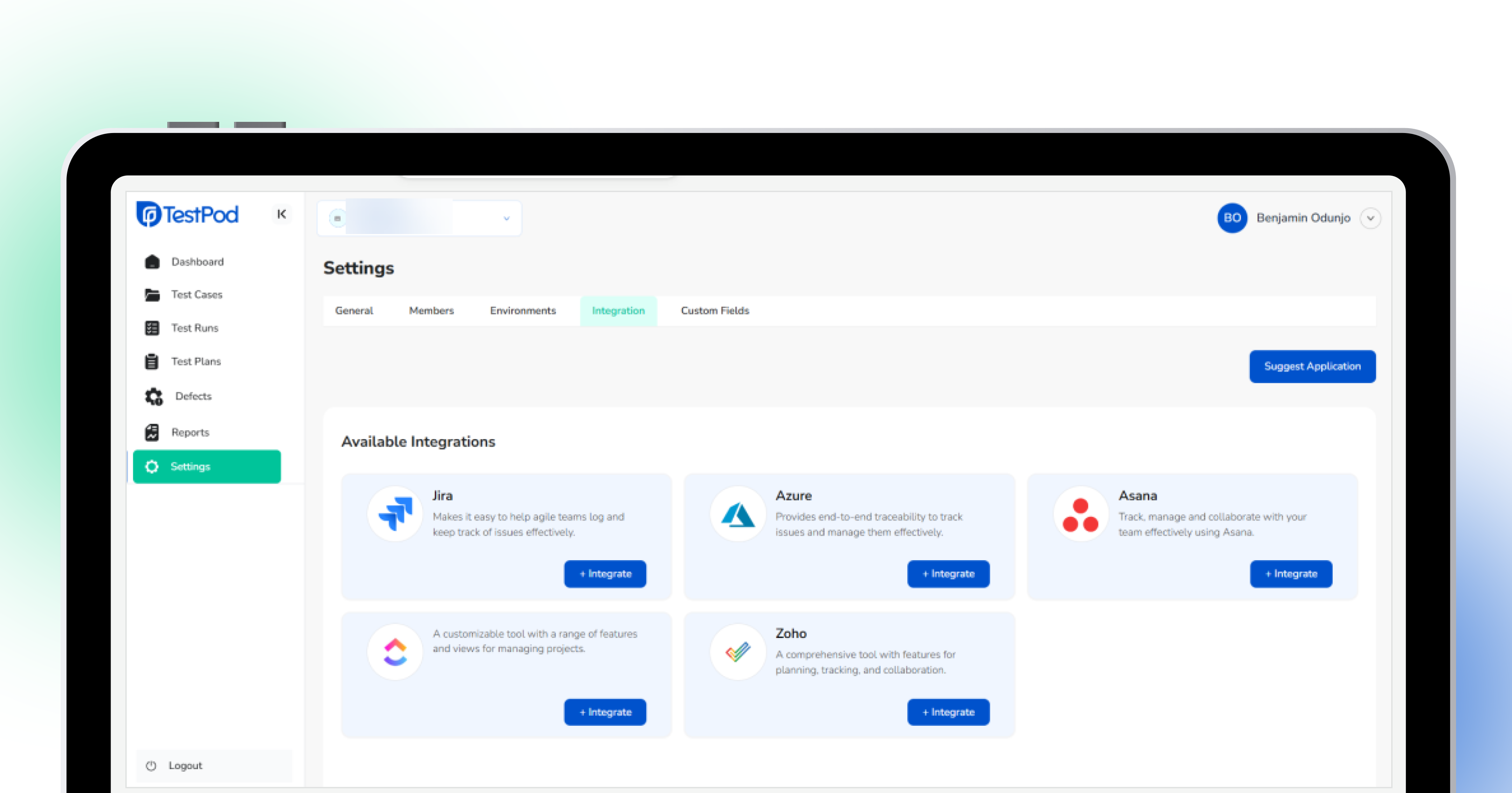Select the Integration tab
This screenshot has height=793, width=1512.
pos(618,311)
